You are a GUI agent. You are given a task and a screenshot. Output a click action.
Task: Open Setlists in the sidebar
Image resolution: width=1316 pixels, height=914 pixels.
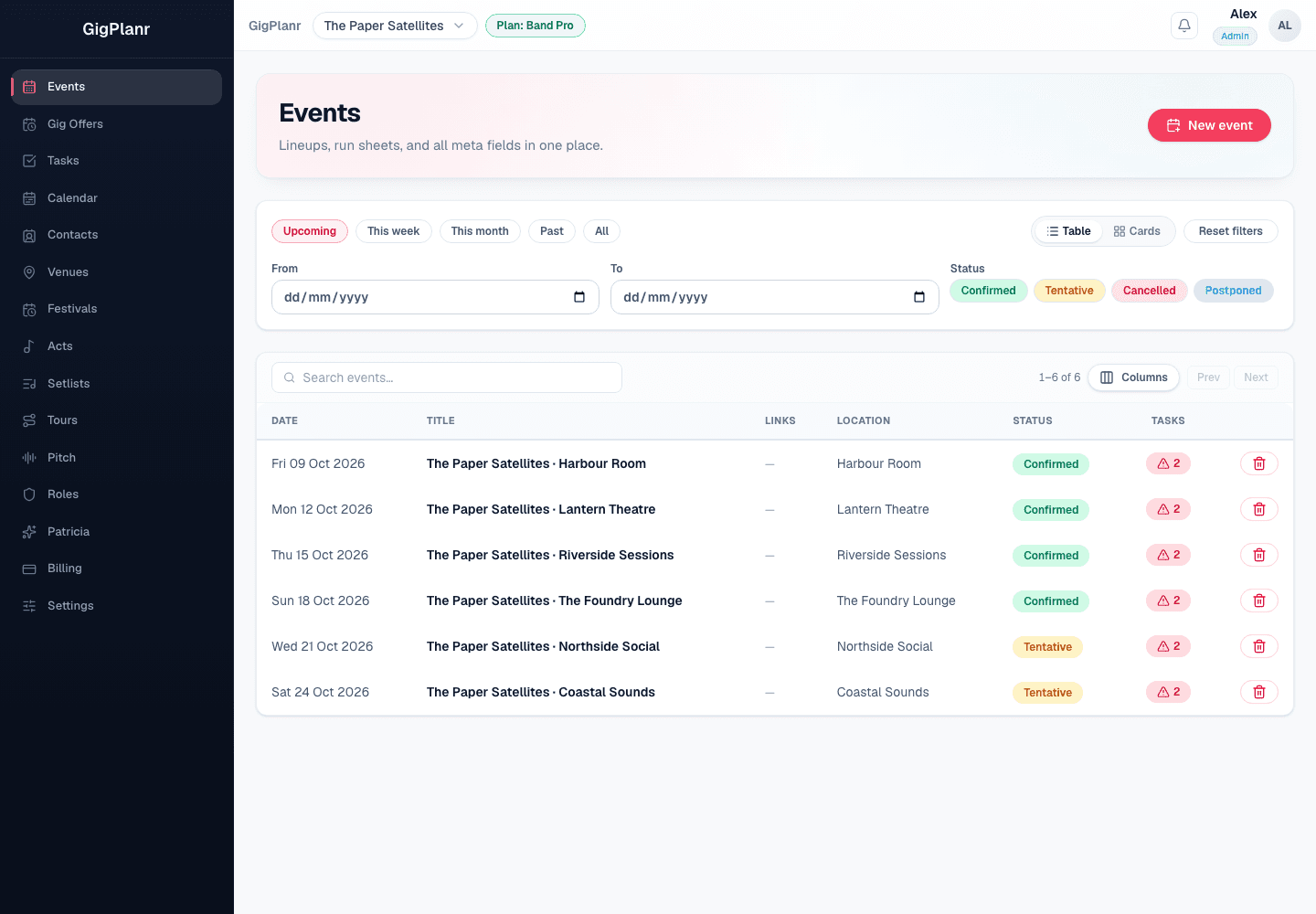116,384
